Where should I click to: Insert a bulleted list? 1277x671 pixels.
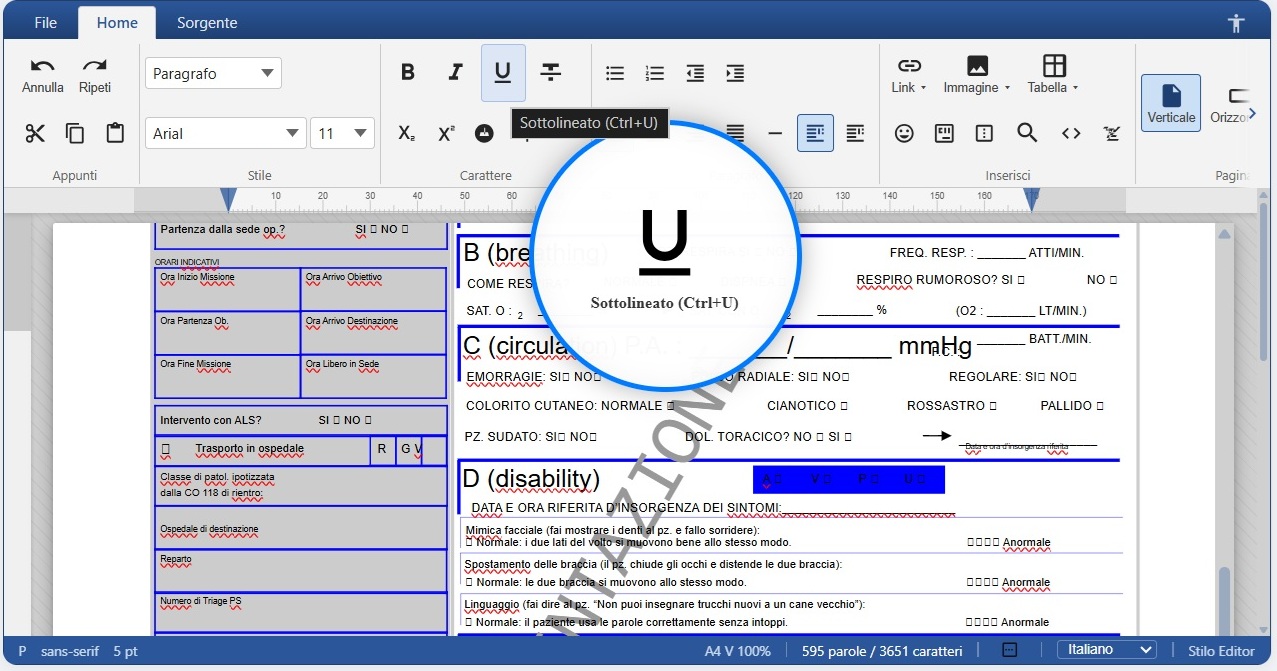click(616, 73)
